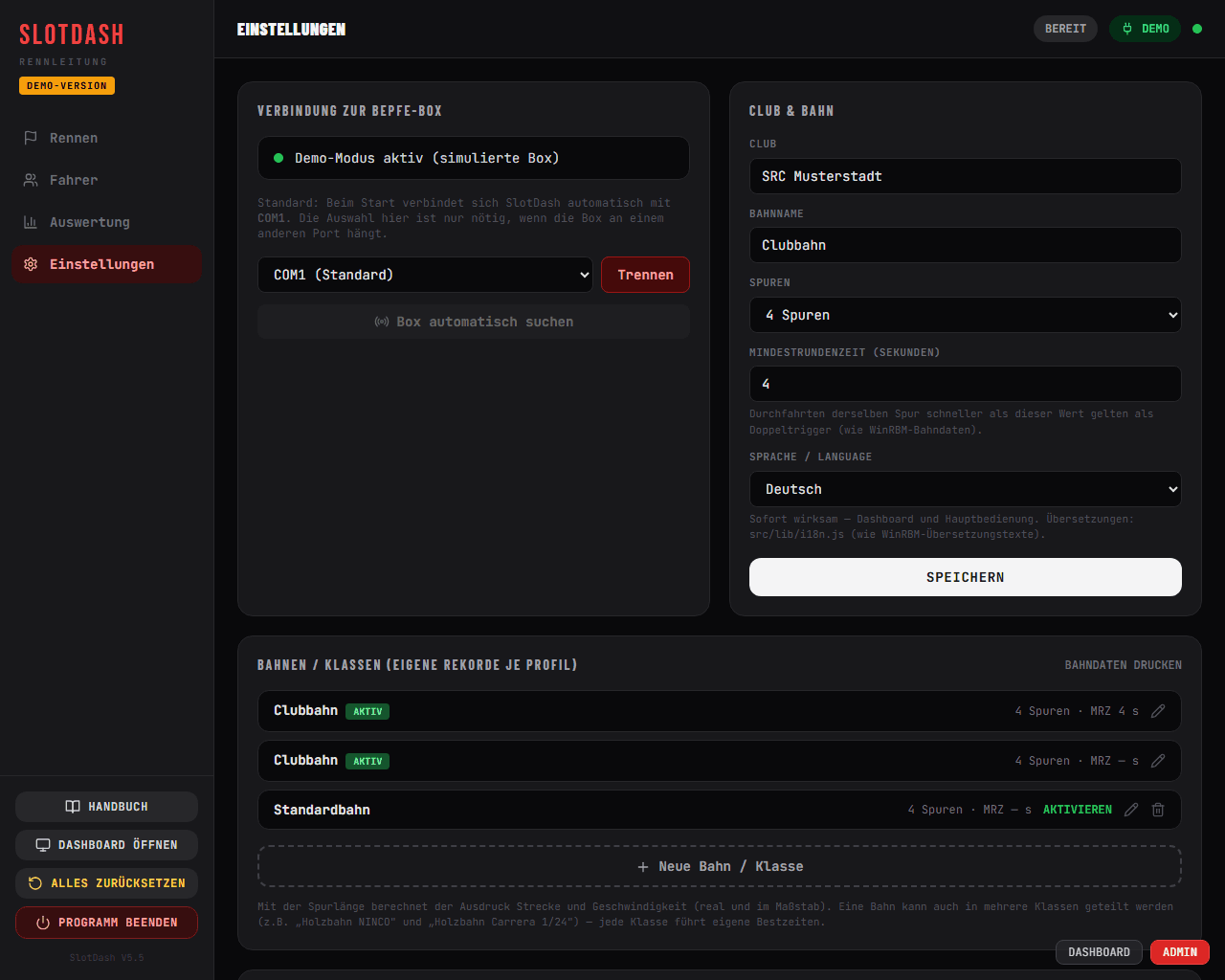Click the Demo badge in header
This screenshot has height=980, width=1225.
tap(1145, 29)
